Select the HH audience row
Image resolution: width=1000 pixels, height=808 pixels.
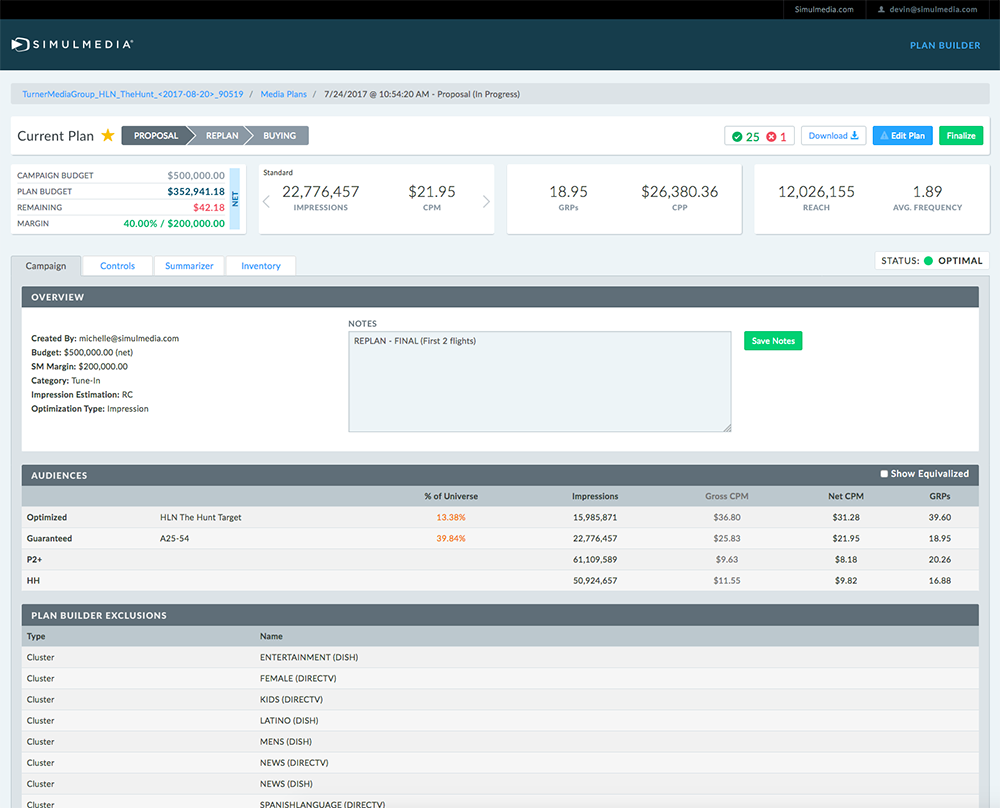500,580
